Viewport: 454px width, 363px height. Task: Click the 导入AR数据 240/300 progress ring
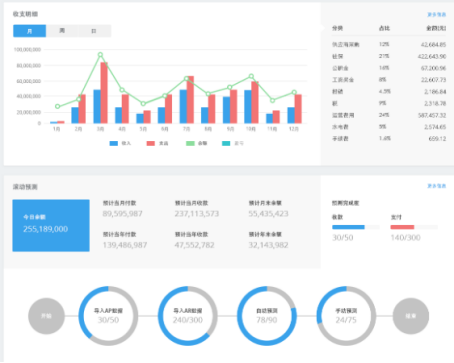(188, 316)
